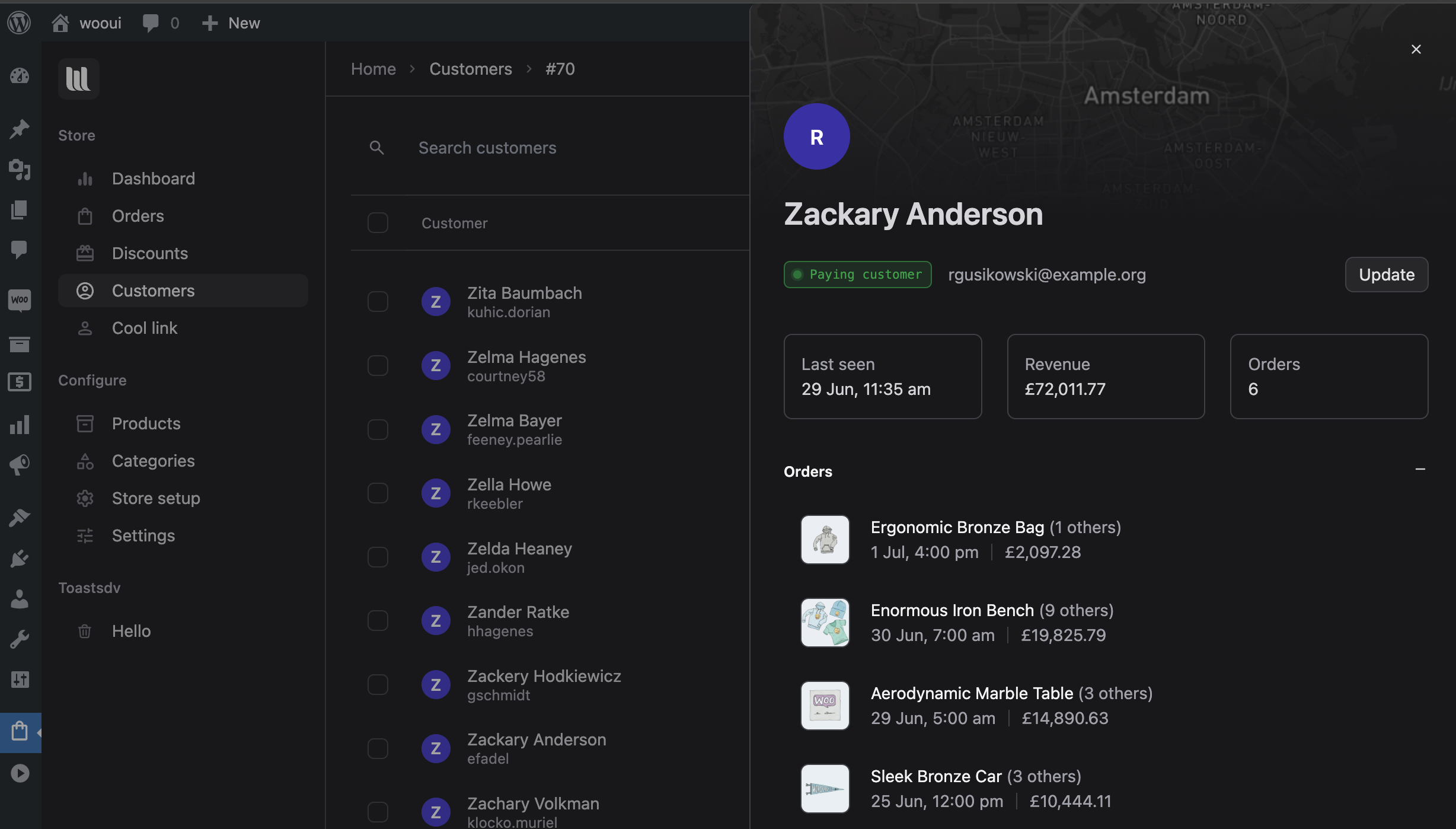Collapse the admin sidebar with play-circle arrow
Viewport: 1456px width, 829px height.
click(x=21, y=773)
